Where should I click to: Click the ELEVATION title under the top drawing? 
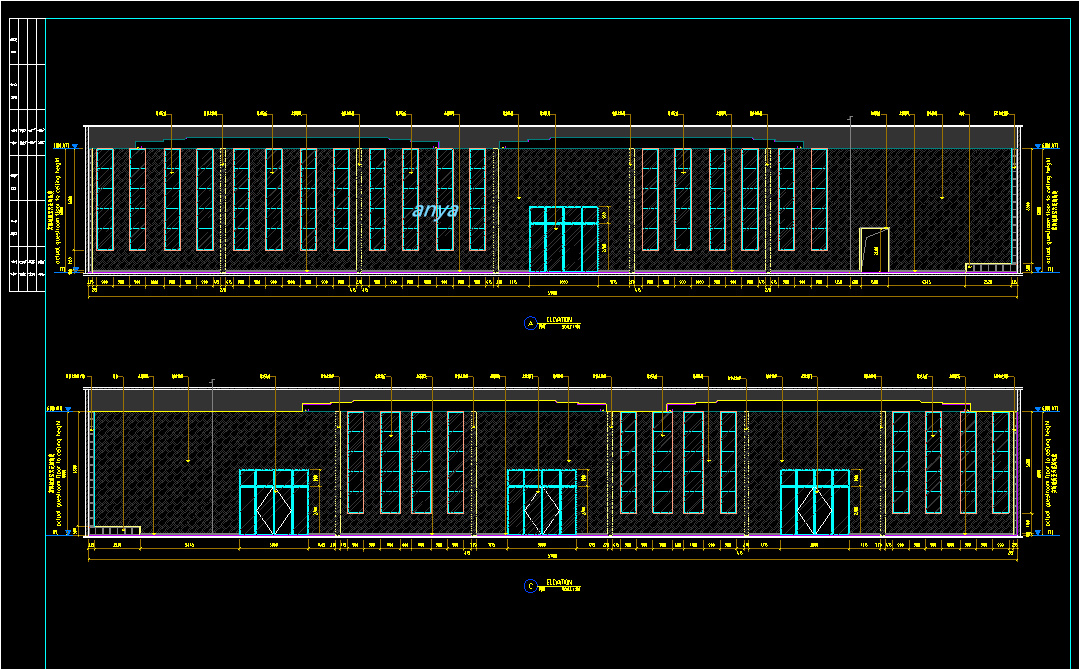[x=559, y=320]
